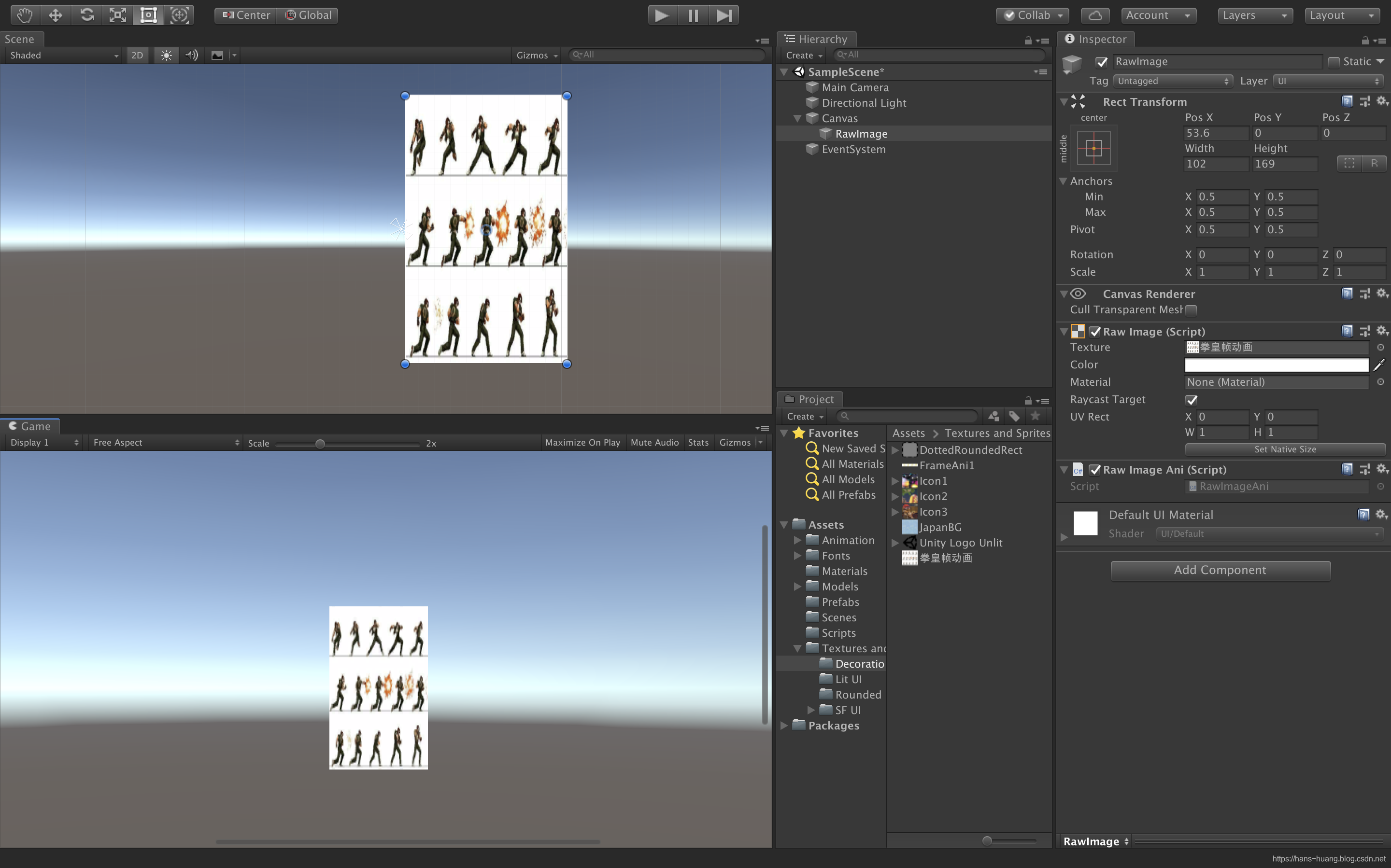Image resolution: width=1391 pixels, height=868 pixels.
Task: Click the Add Component button
Action: pyautogui.click(x=1220, y=570)
